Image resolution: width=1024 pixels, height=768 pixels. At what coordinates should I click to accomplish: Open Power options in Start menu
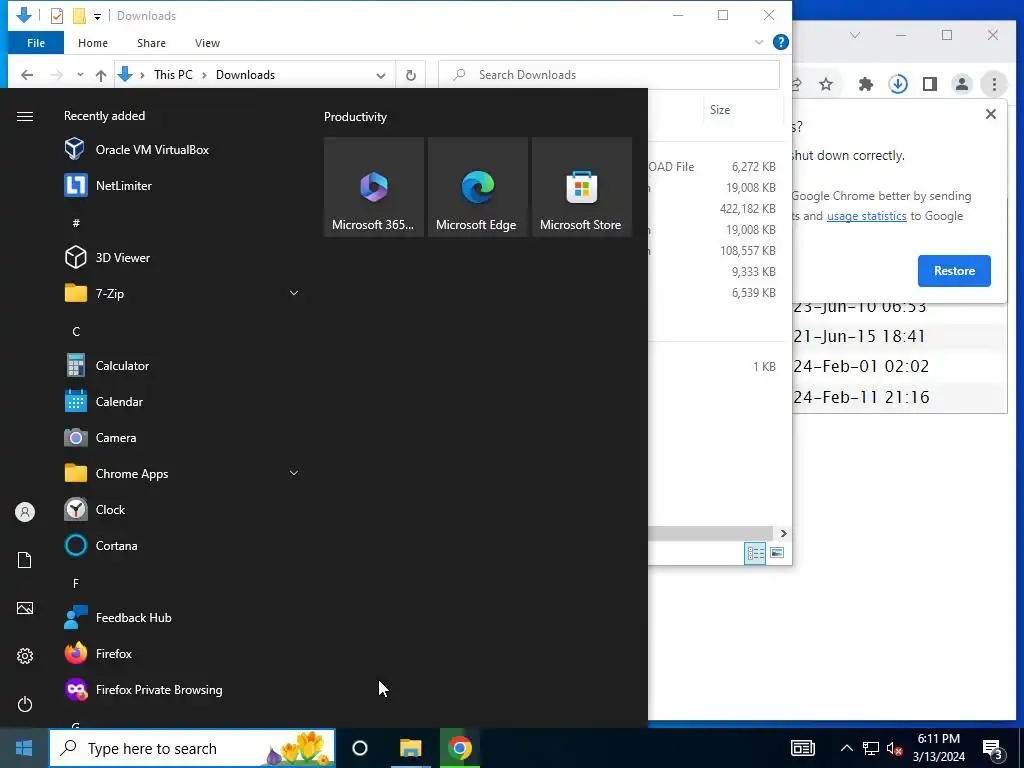(x=25, y=704)
